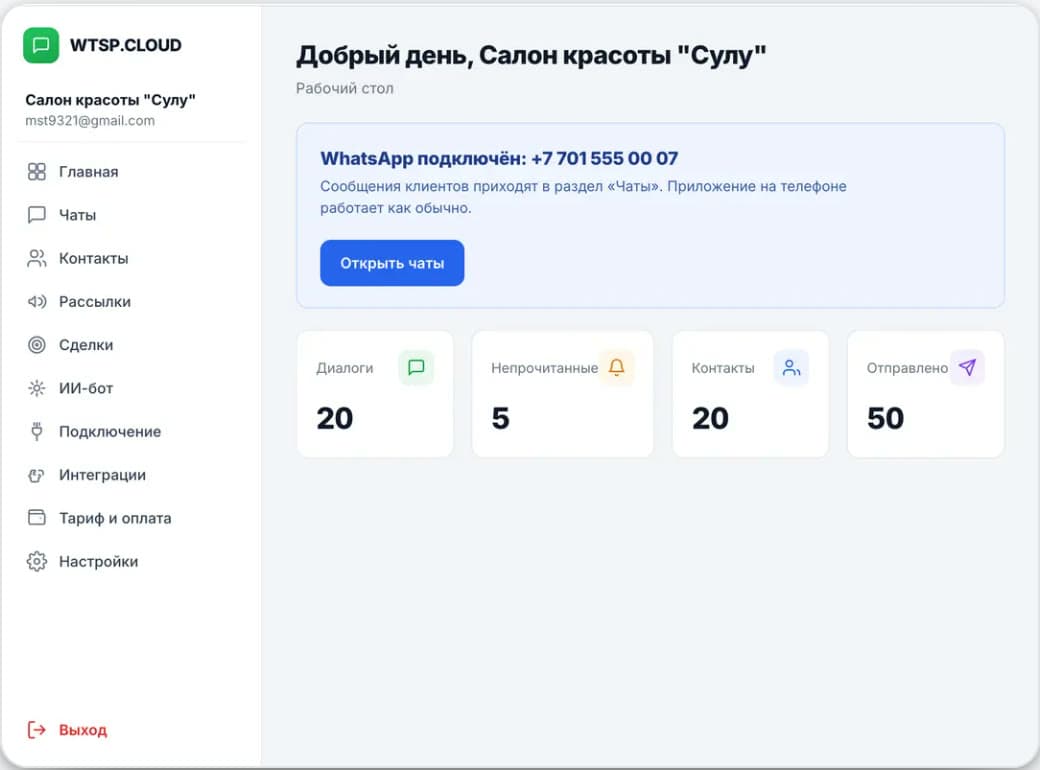Go to Подключение settings
The image size is (1040, 770).
(110, 432)
